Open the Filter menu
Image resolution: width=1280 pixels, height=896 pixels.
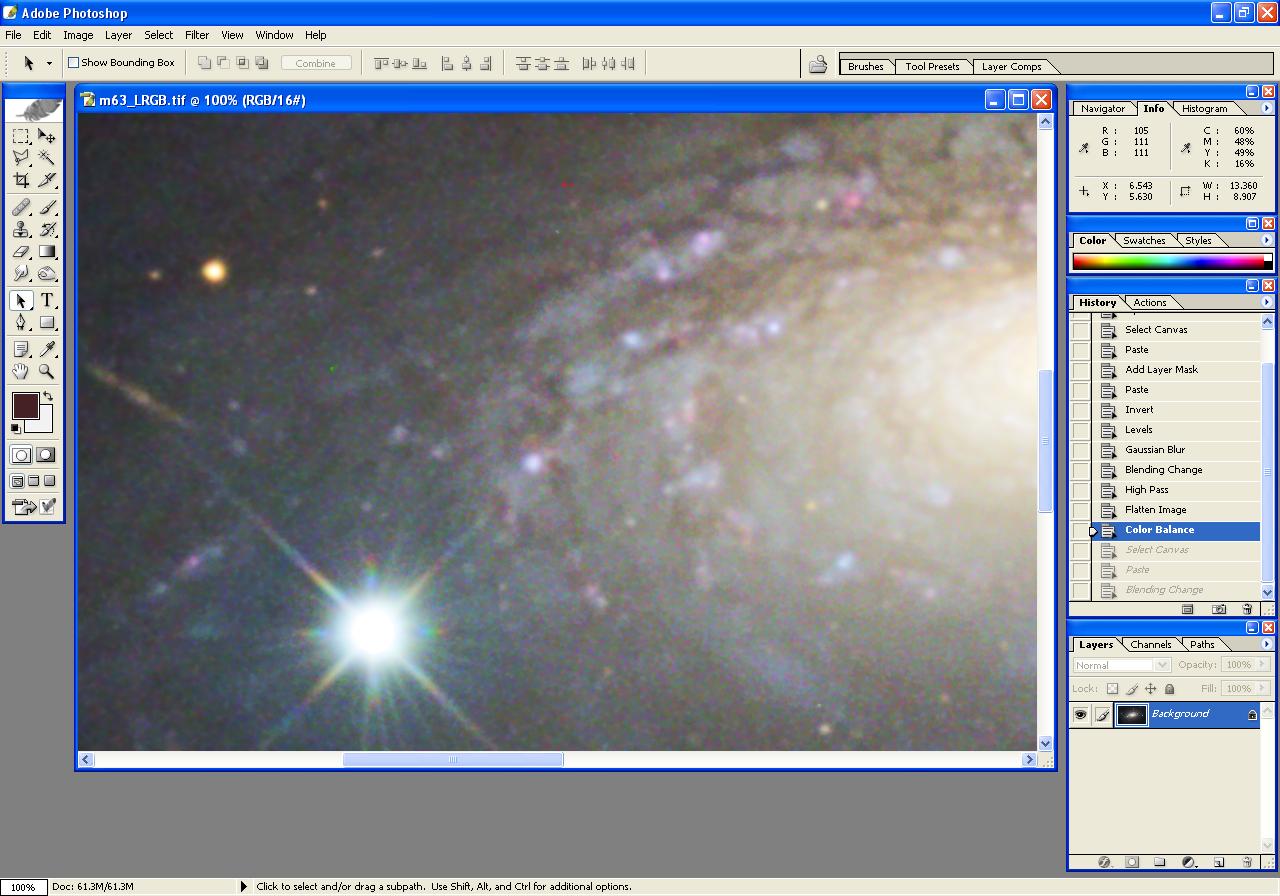coord(197,35)
